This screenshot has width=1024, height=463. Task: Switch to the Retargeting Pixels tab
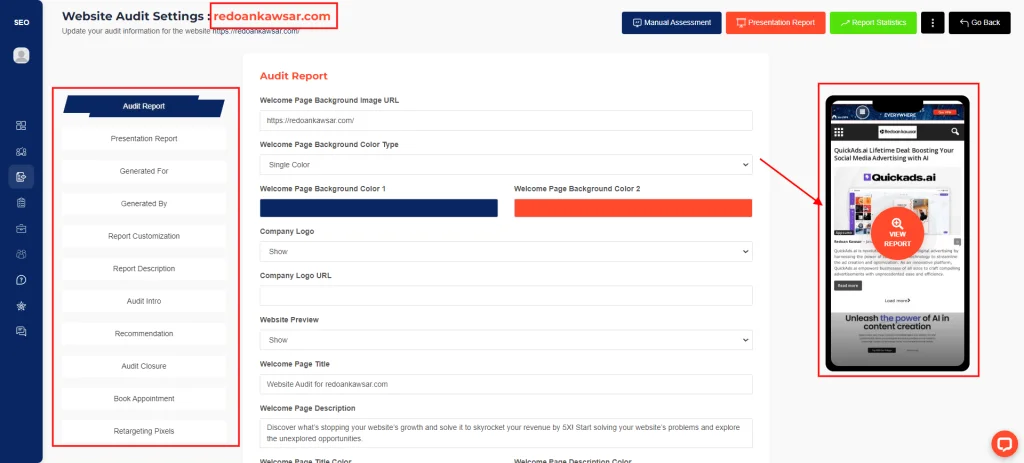pyautogui.click(x=144, y=431)
